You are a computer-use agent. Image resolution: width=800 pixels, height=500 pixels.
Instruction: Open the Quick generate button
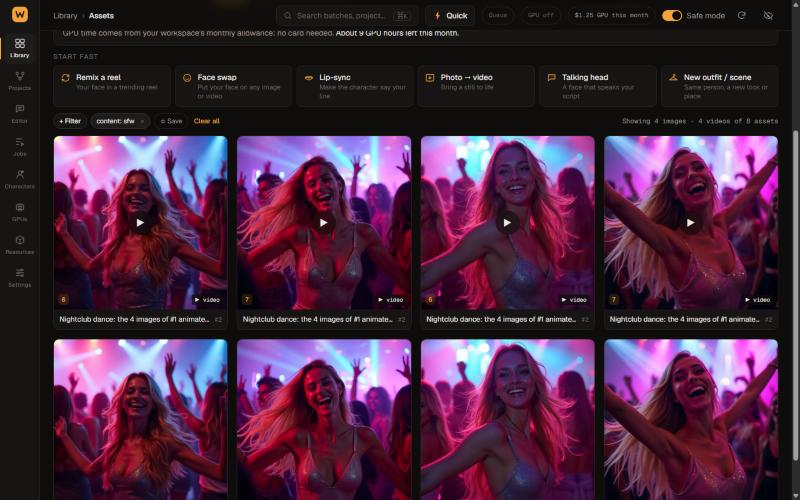450,16
